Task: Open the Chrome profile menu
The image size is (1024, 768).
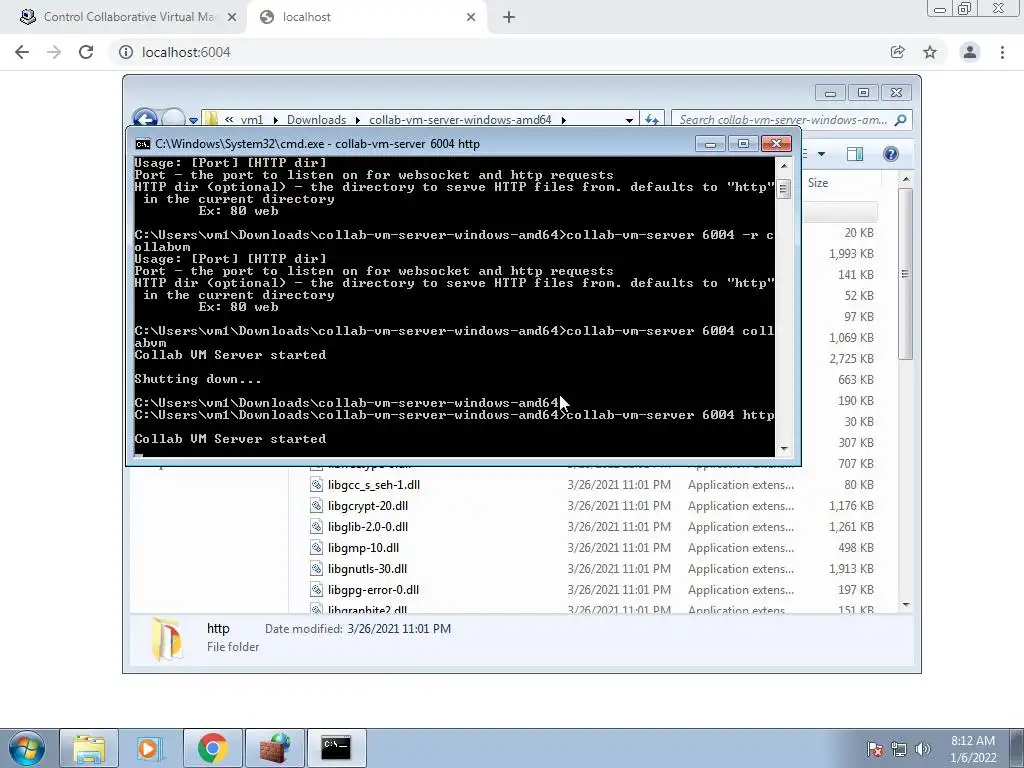Action: tap(970, 52)
